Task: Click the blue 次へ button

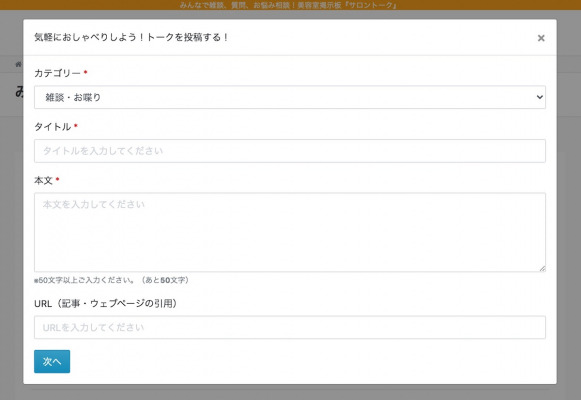Action: (x=52, y=361)
